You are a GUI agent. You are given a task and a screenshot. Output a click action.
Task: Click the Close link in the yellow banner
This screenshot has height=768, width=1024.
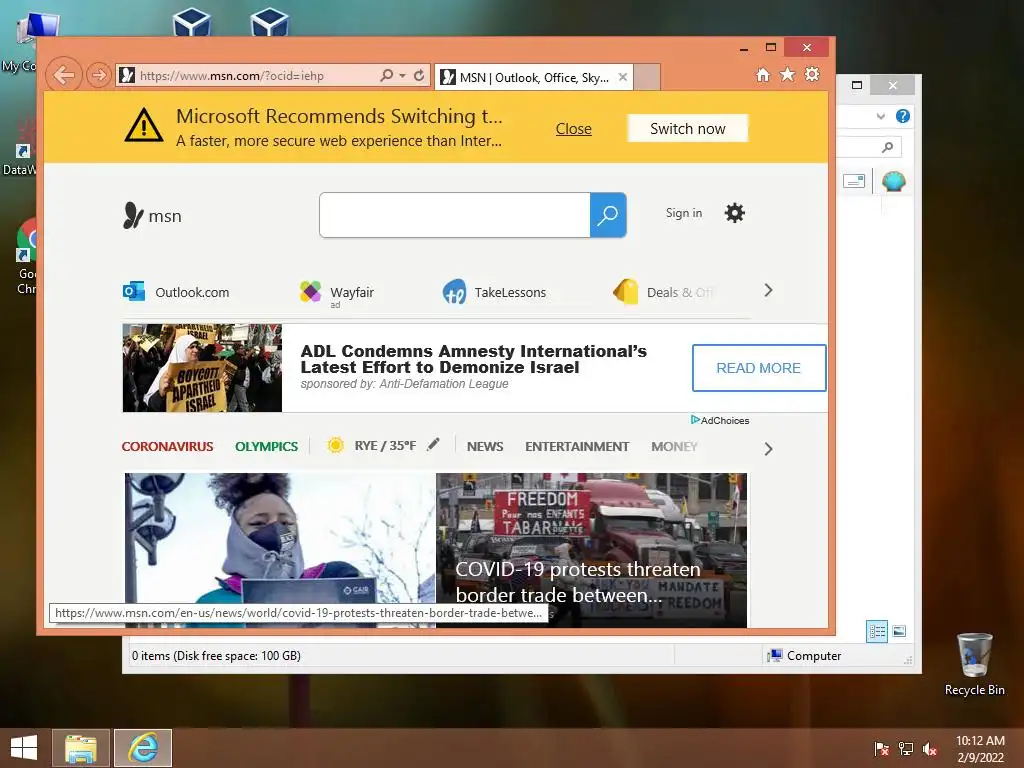[x=573, y=129]
